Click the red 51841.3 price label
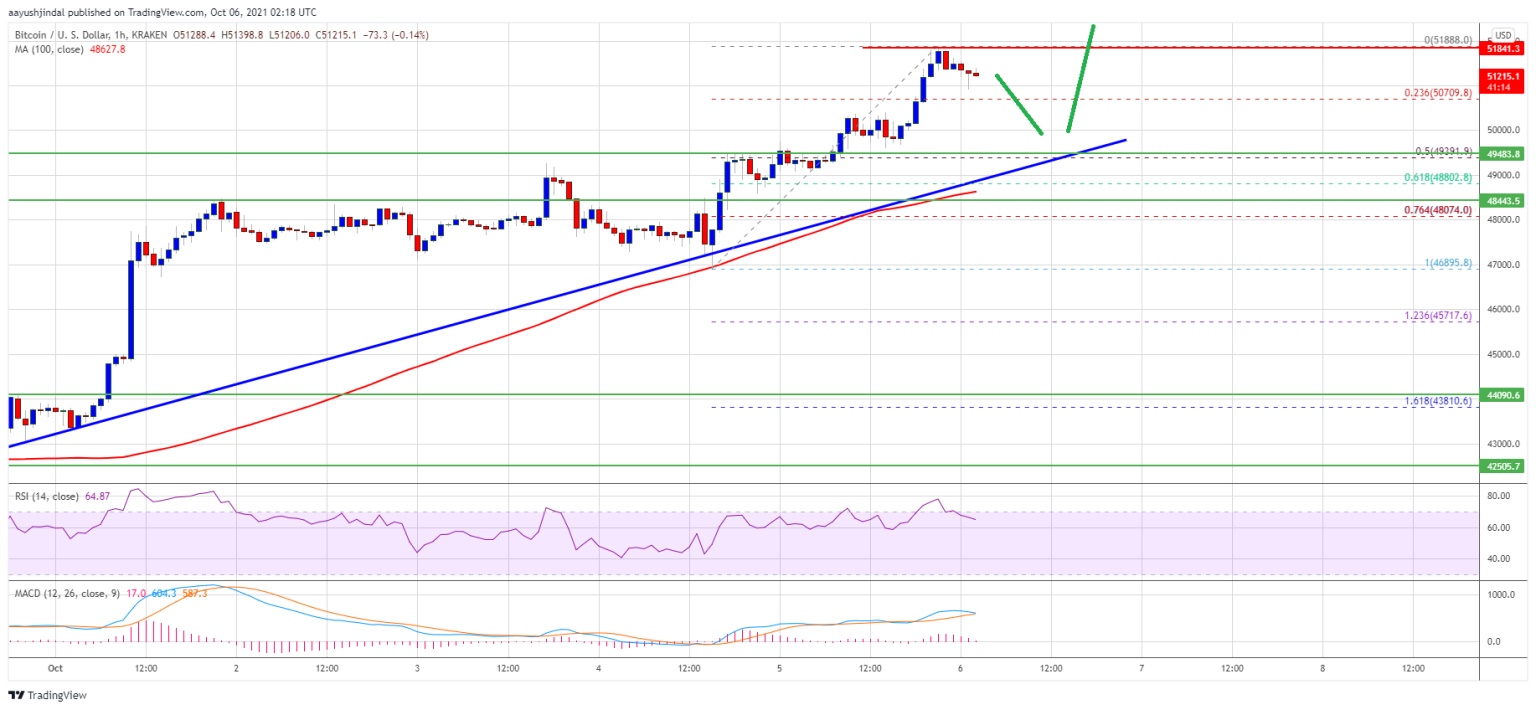1536x710 pixels. click(x=1503, y=48)
